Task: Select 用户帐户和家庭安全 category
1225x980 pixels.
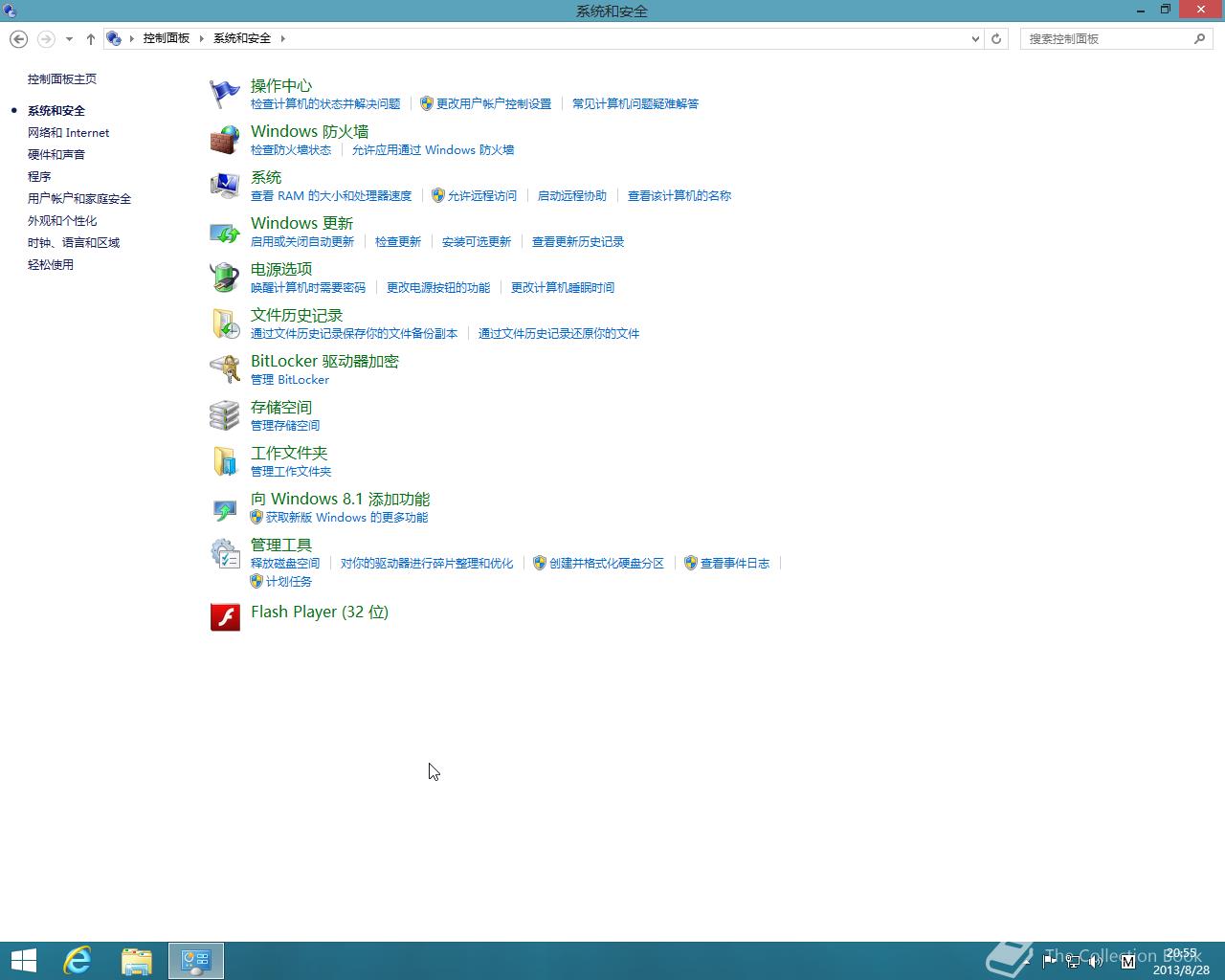Action: click(79, 199)
